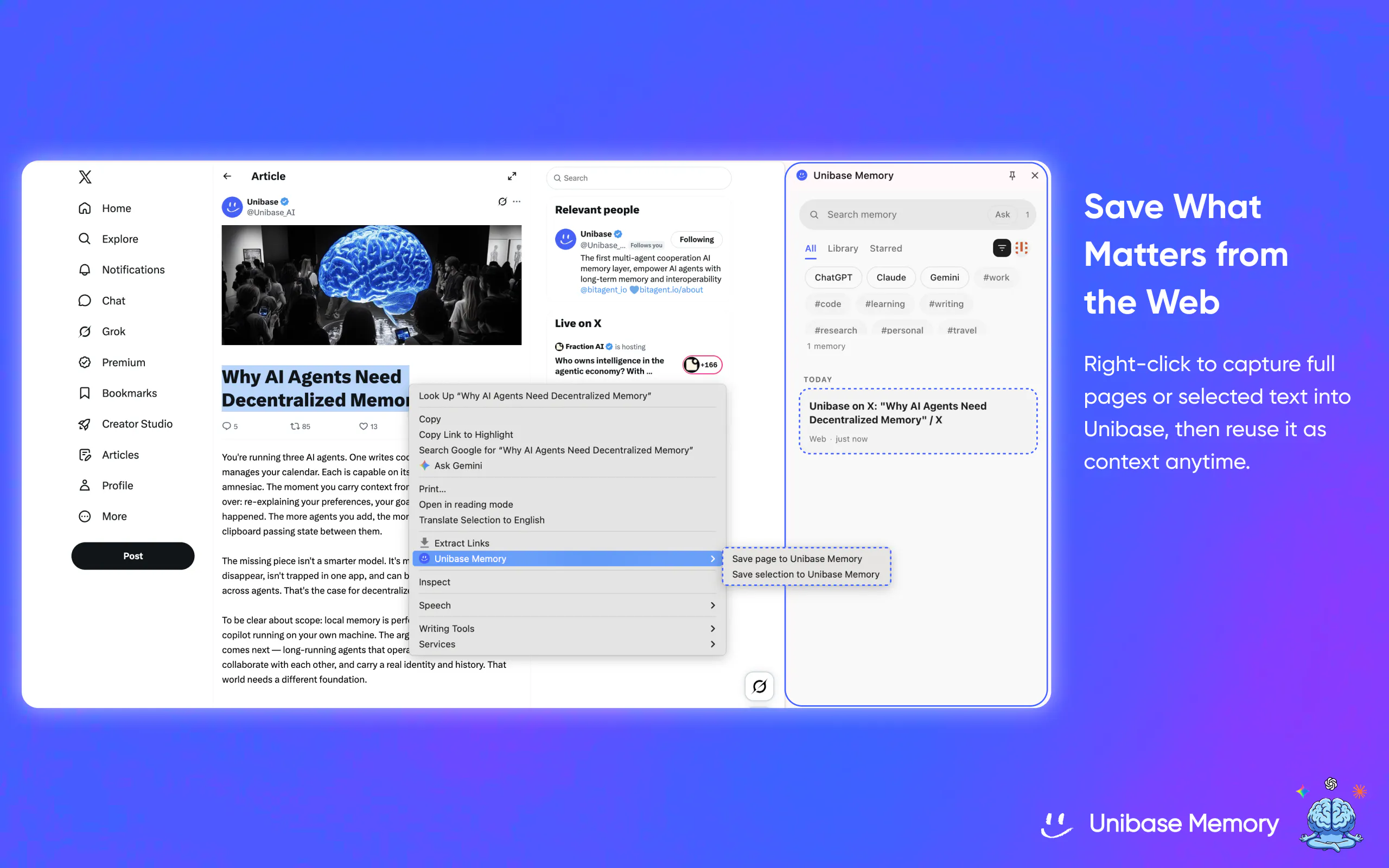
Task: Toggle the Following button for Unibase
Action: (x=697, y=239)
